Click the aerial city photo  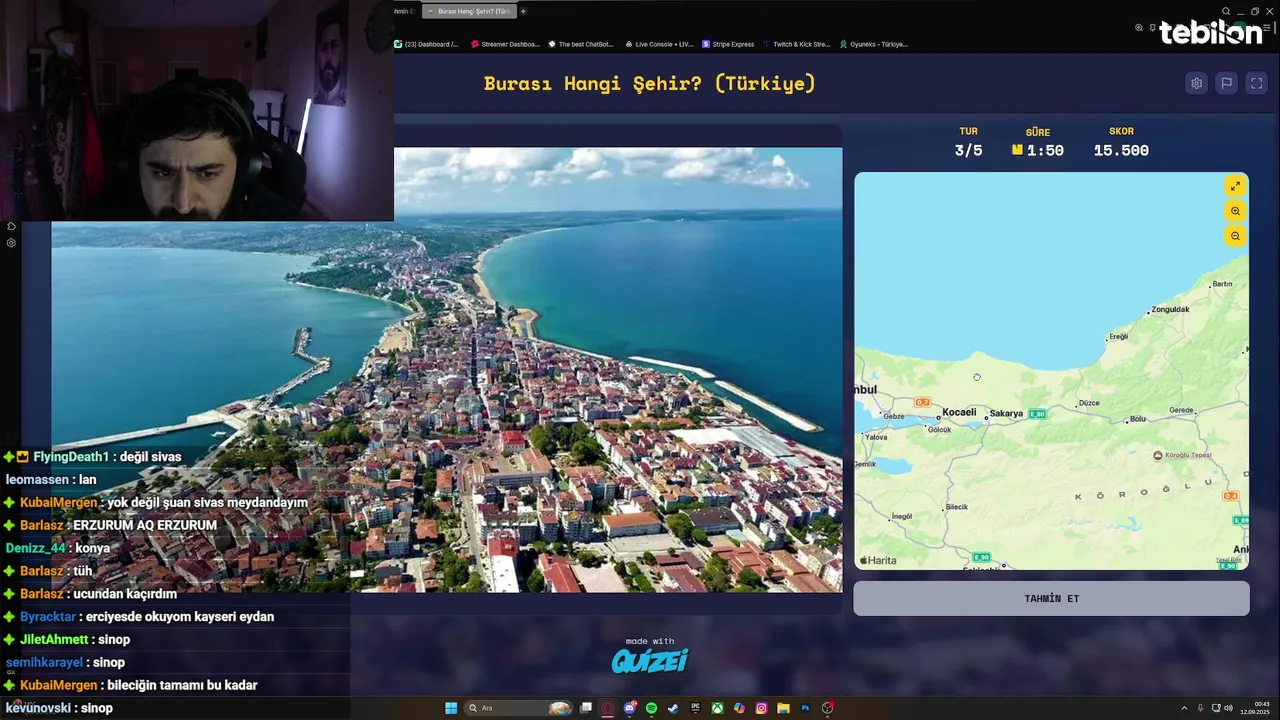[447, 370]
